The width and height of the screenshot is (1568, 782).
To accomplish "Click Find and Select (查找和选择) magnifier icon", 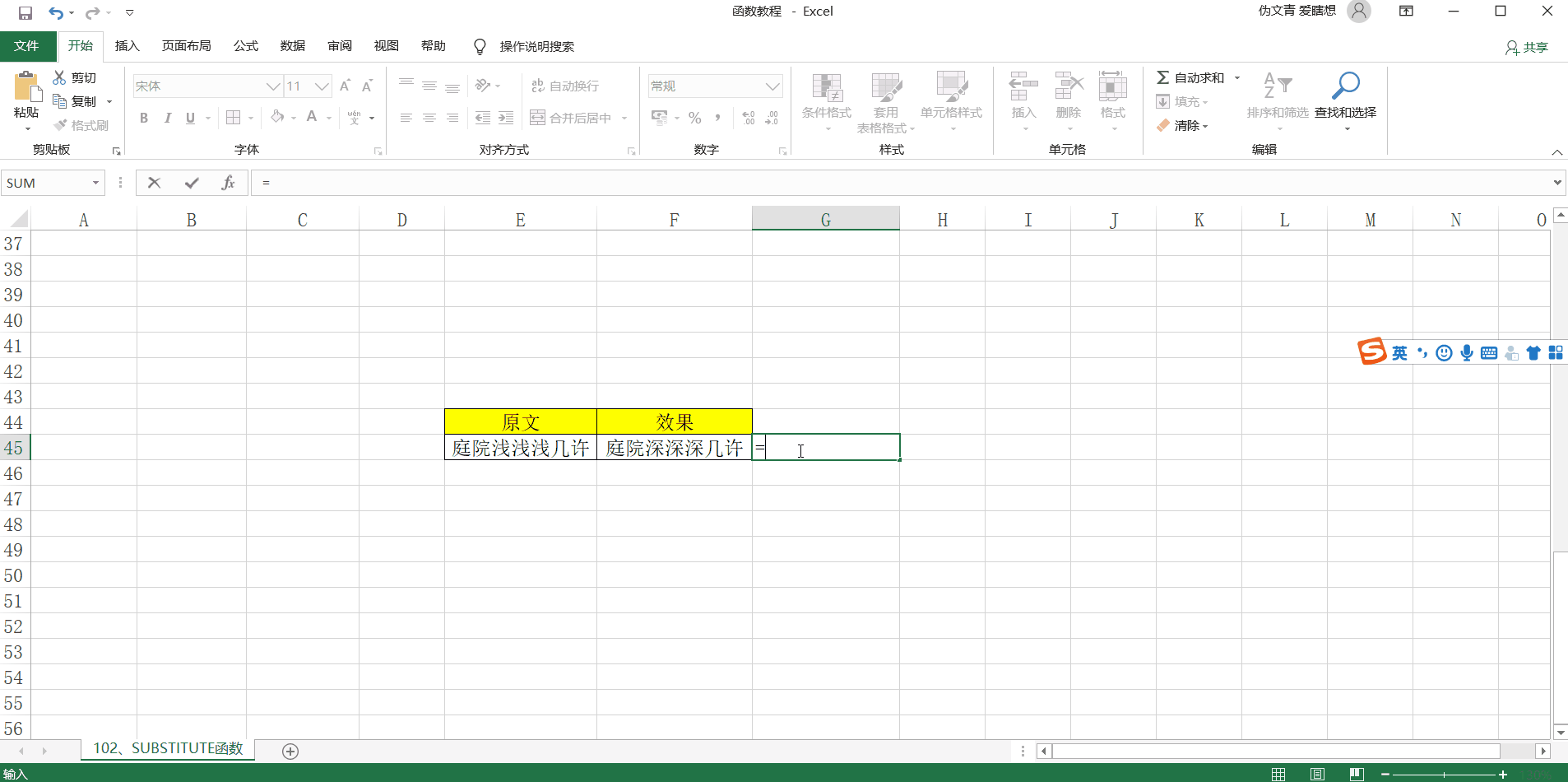I will pos(1346,86).
